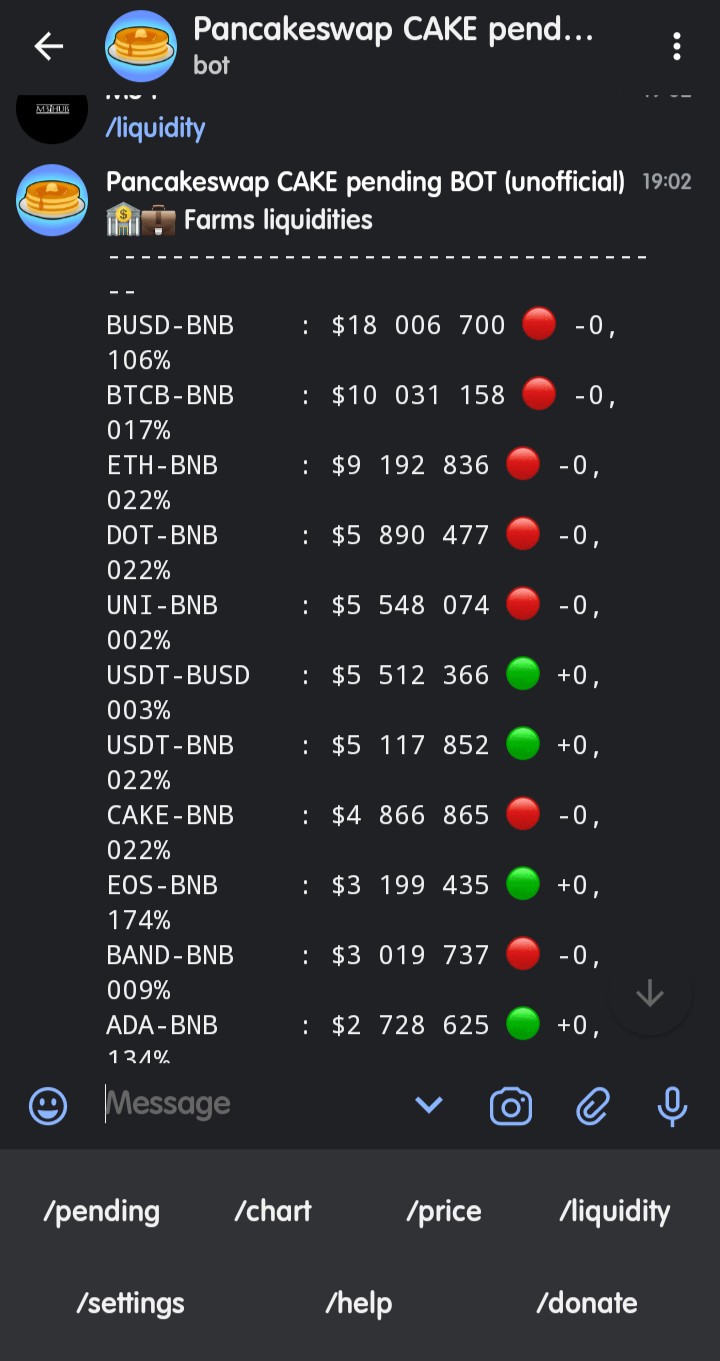Open /settings from the bot keyboard

[x=130, y=1303]
